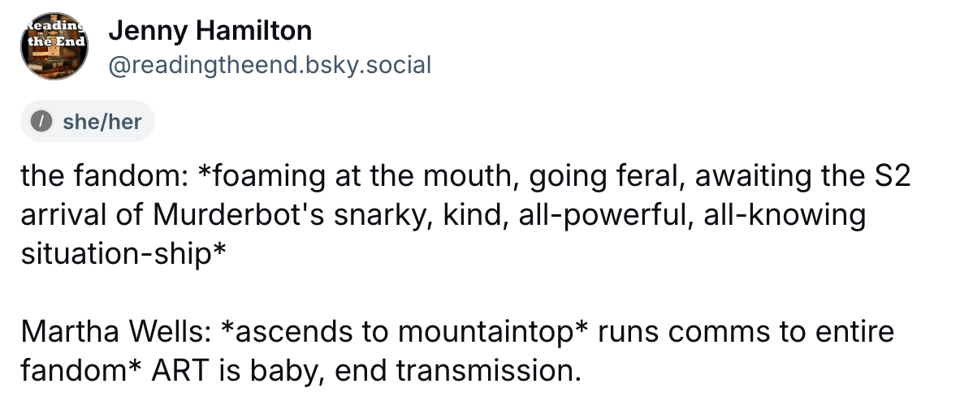Click the info icon in pronoun badge

tap(41, 122)
